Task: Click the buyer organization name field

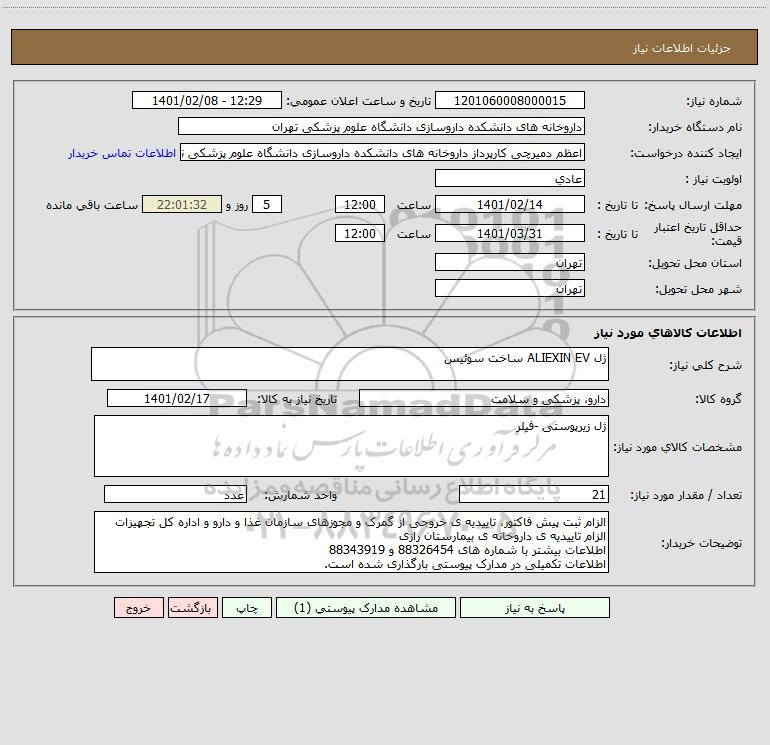Action: click(381, 127)
